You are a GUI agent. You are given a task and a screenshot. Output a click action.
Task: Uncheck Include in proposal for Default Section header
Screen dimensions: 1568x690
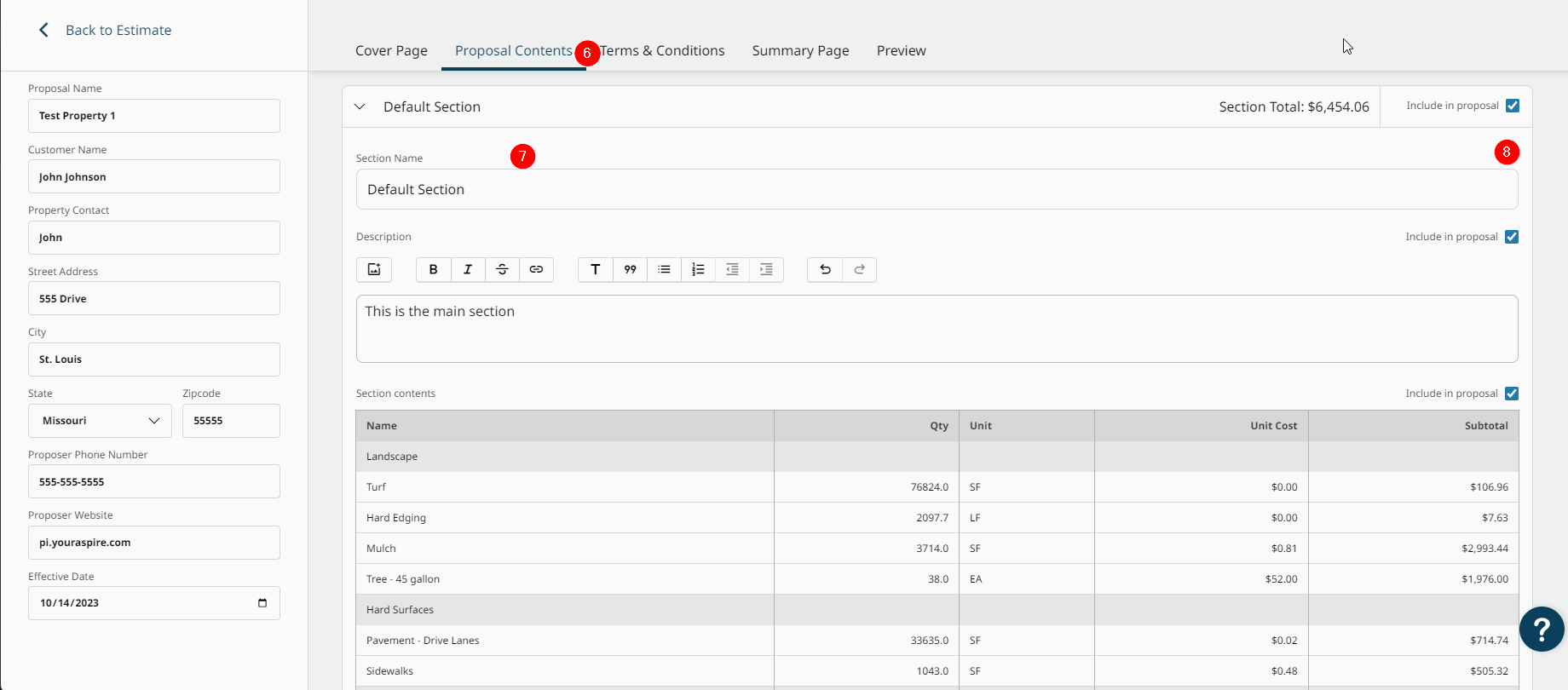tap(1513, 106)
